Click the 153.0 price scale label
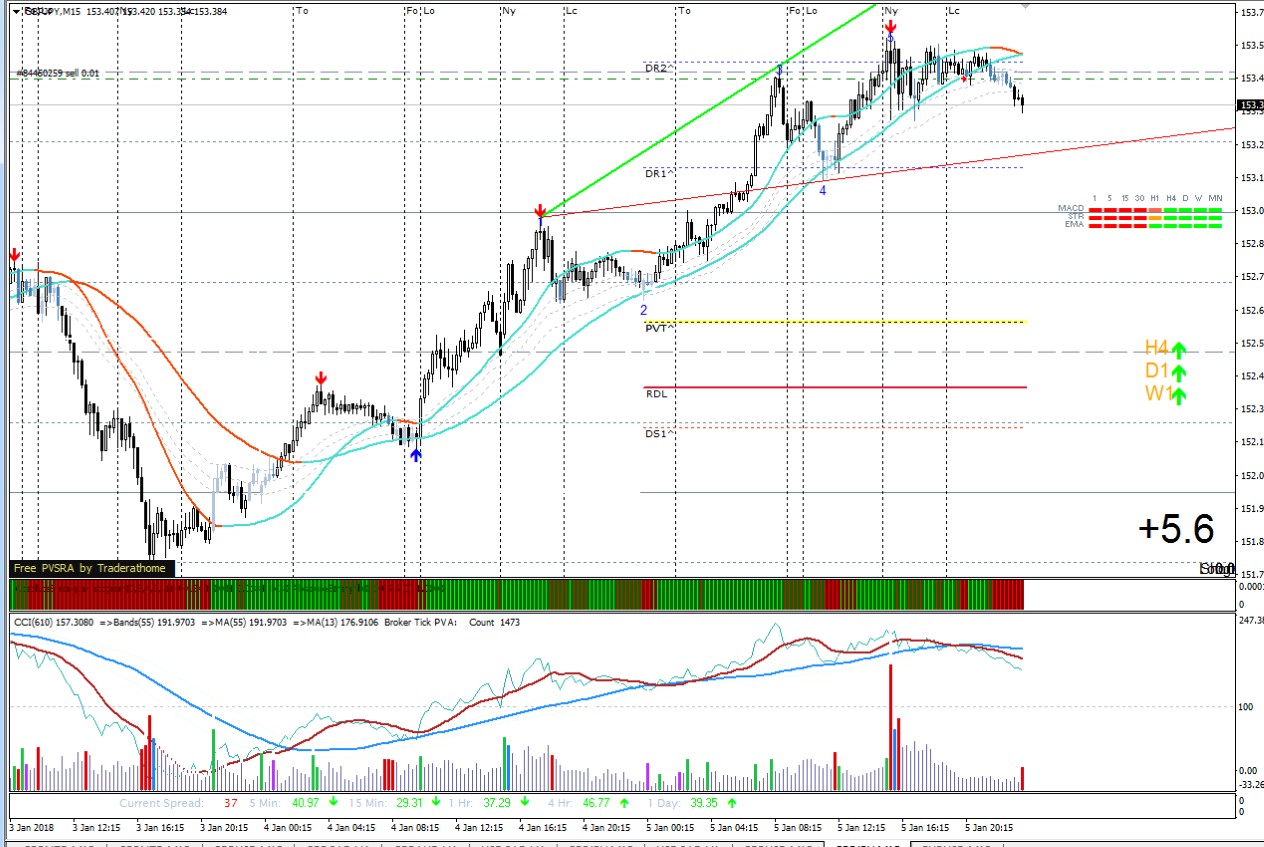 click(1251, 211)
